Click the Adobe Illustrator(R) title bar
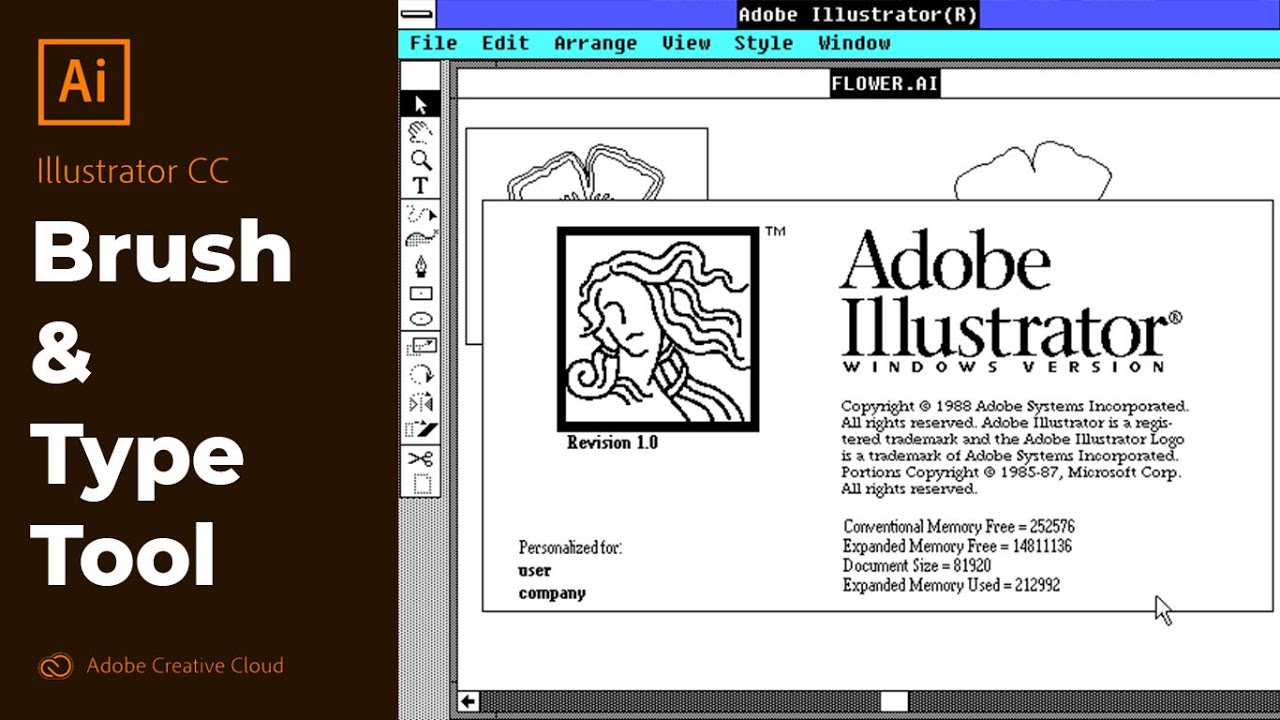This screenshot has height=720, width=1280. pyautogui.click(x=858, y=14)
